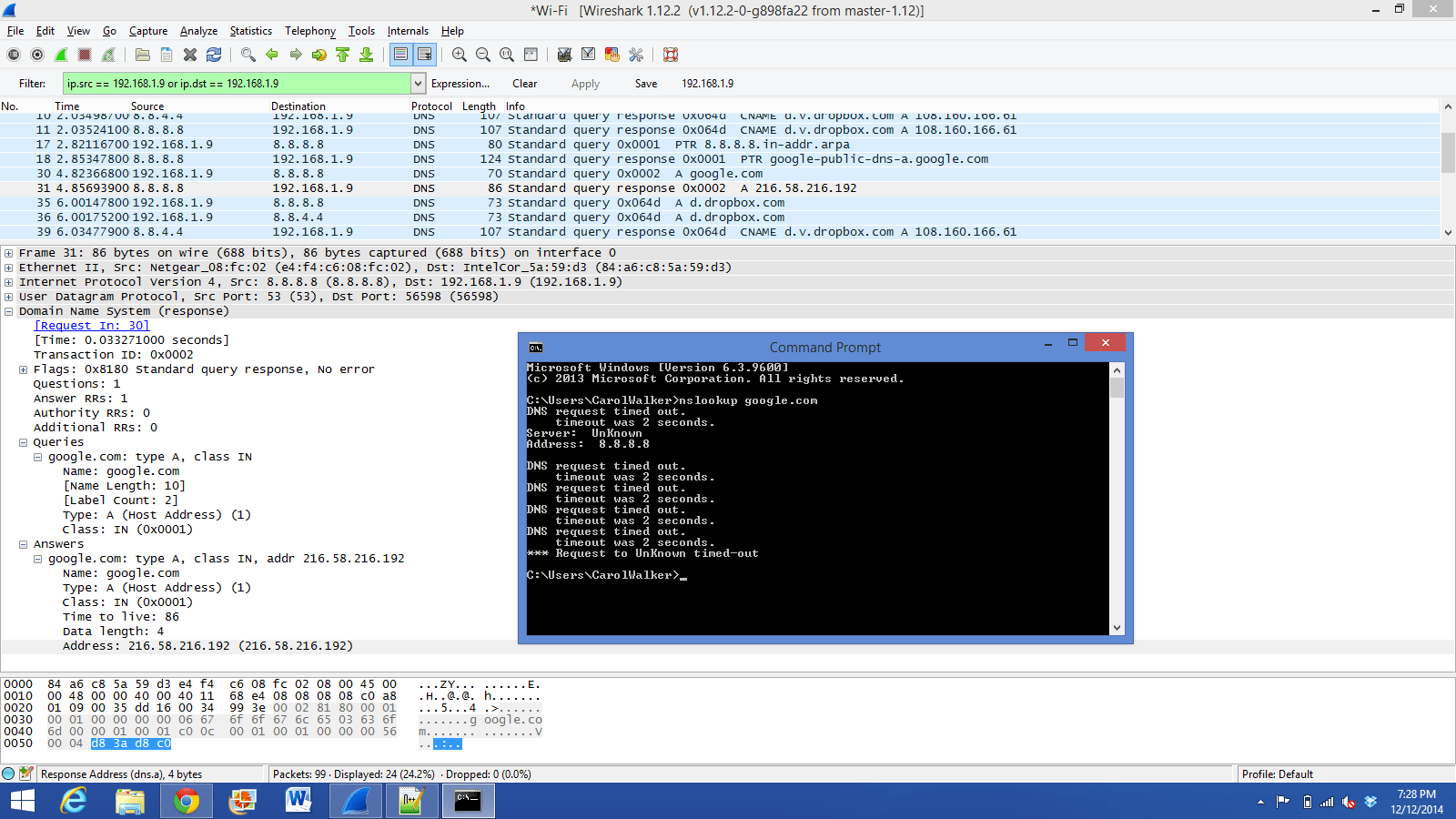Viewport: 1456px width, 819px height.
Task: Edit display filters icon
Action: pos(589,55)
